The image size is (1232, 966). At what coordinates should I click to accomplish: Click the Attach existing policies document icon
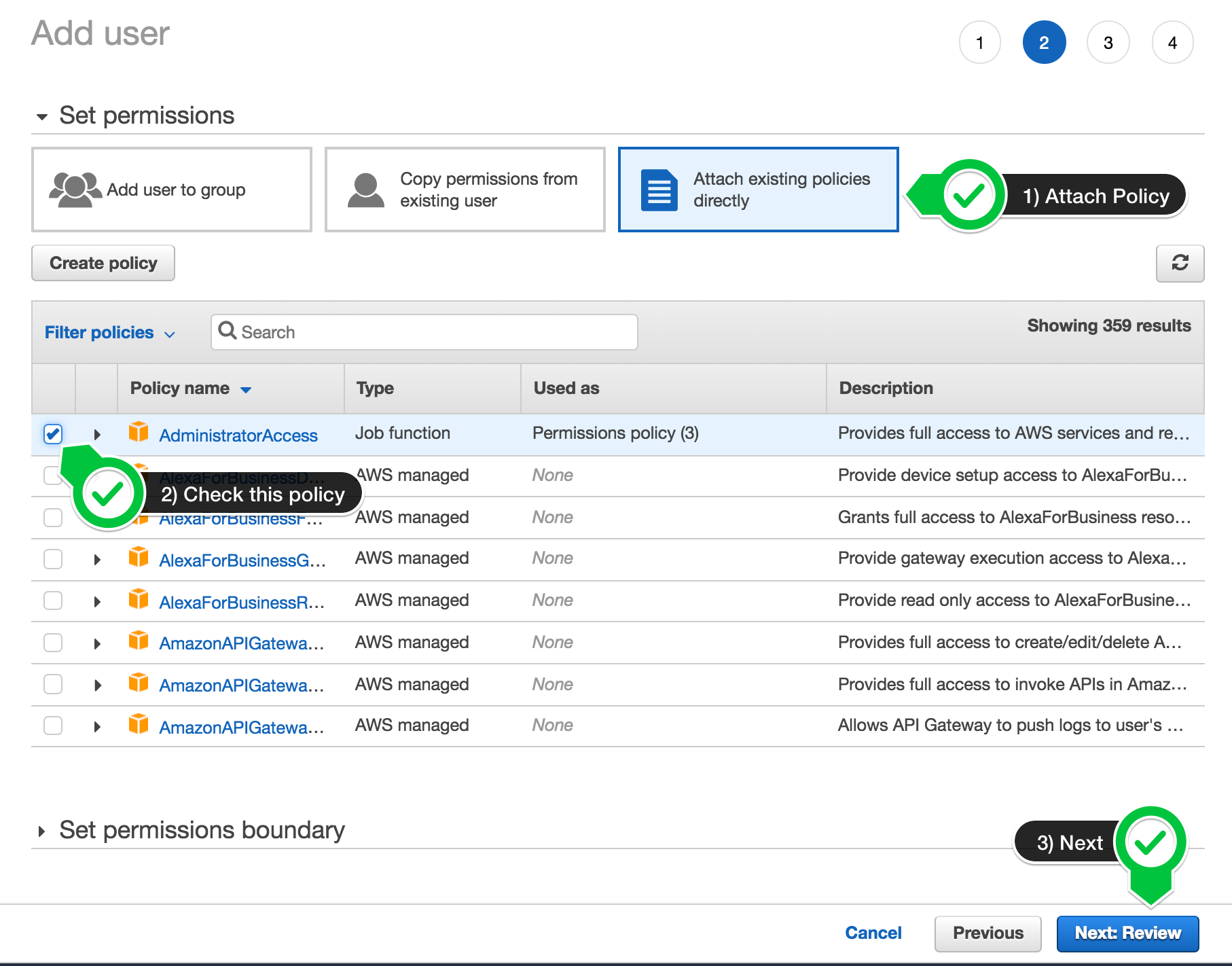(659, 190)
